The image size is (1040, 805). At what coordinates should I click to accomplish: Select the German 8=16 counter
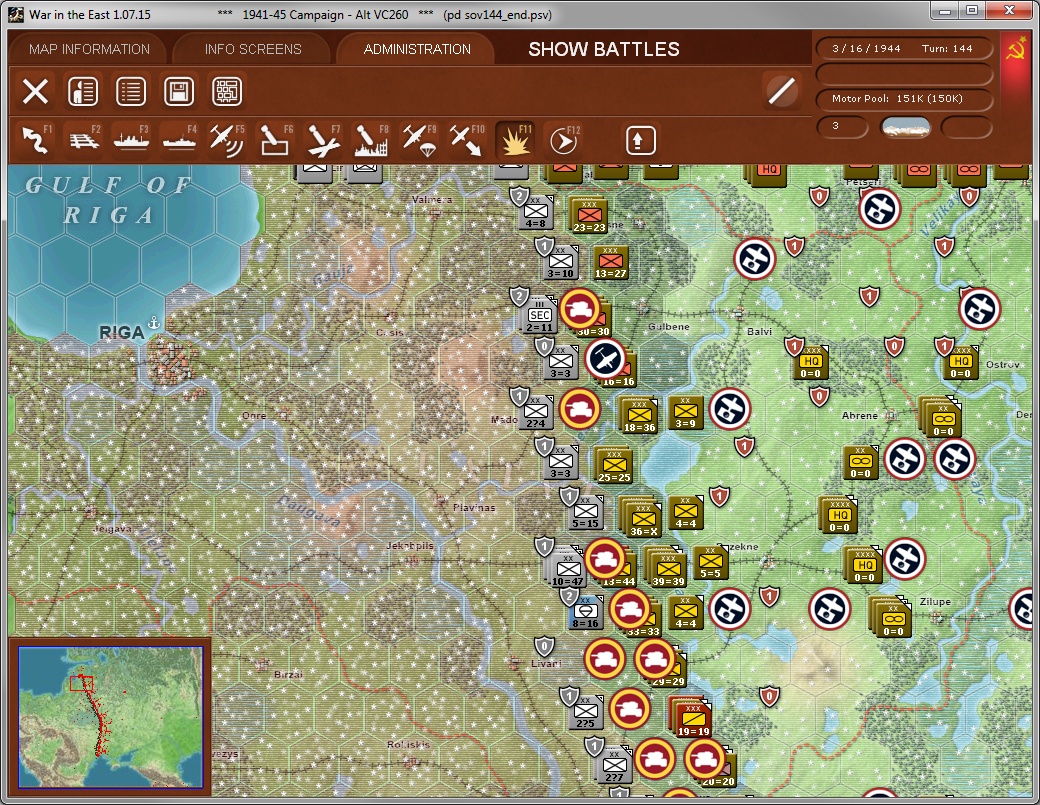point(585,613)
